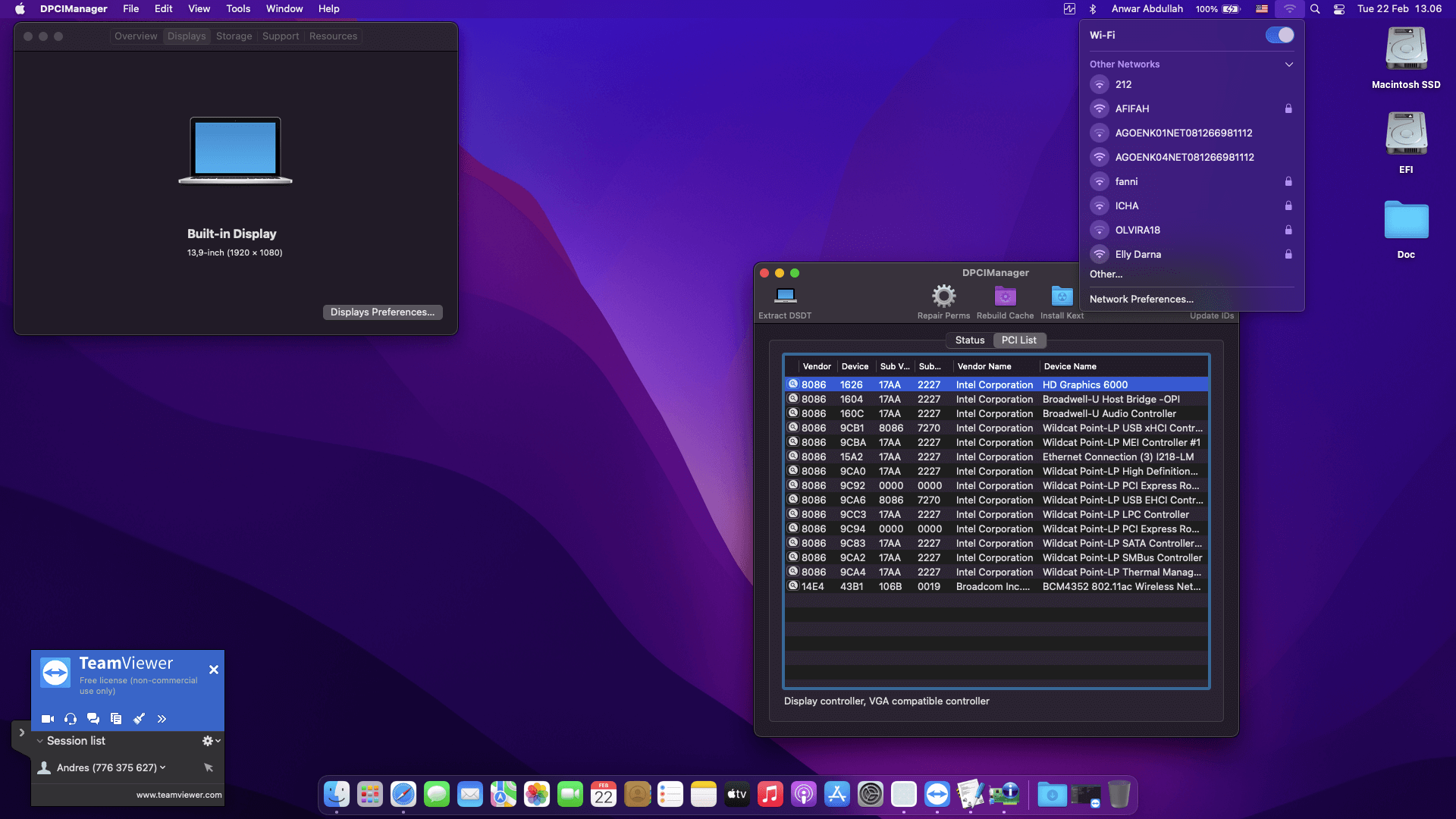The width and height of the screenshot is (1456, 819).
Task: Open EFI drive icon on desktop
Action: pos(1406,134)
